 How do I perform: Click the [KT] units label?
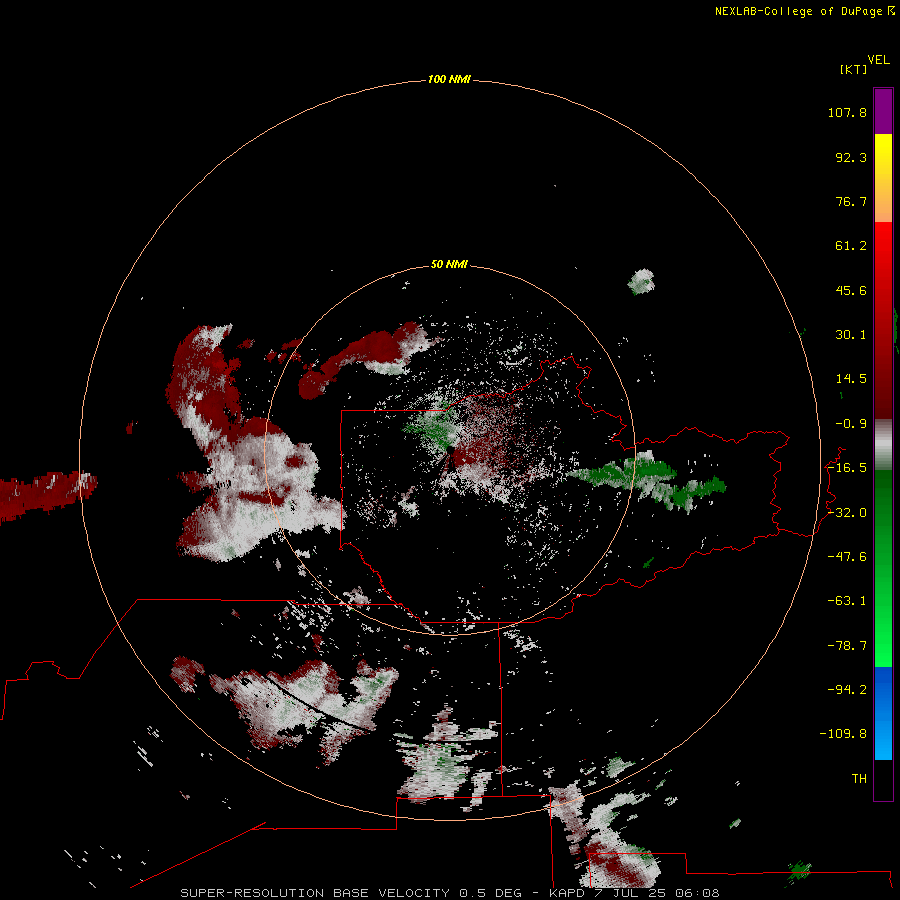click(853, 69)
